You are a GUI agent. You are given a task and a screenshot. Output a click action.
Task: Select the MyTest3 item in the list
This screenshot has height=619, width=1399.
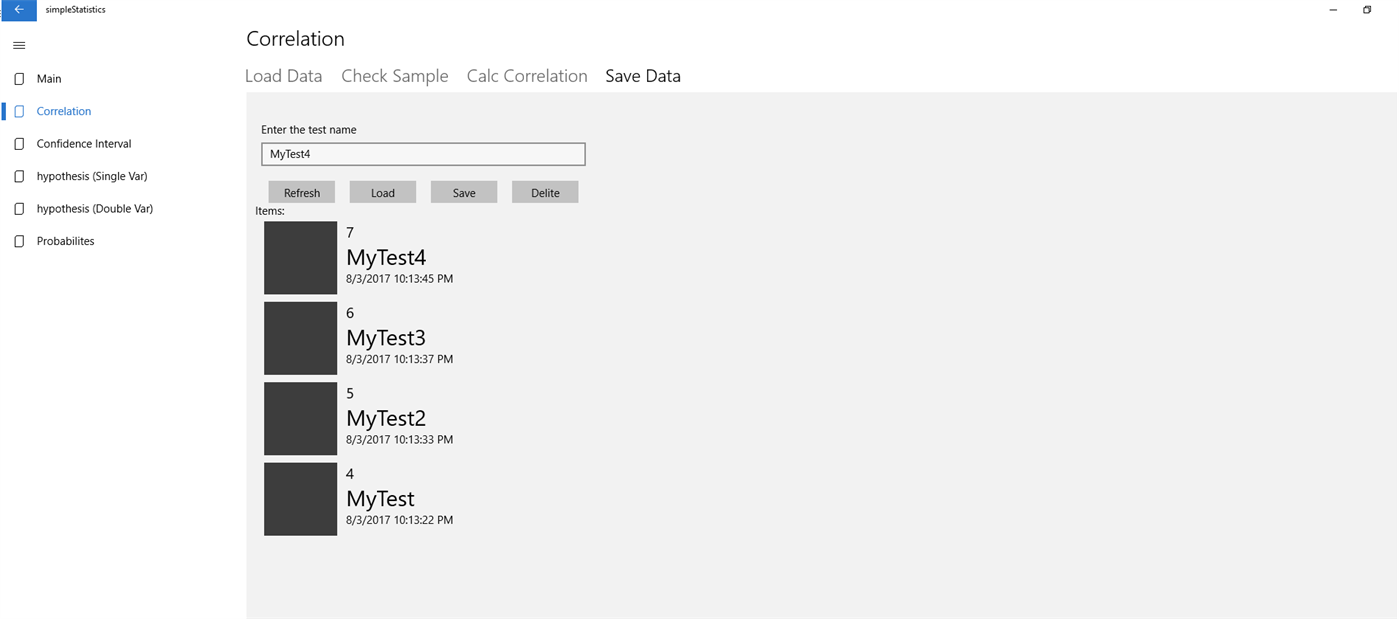coord(385,337)
